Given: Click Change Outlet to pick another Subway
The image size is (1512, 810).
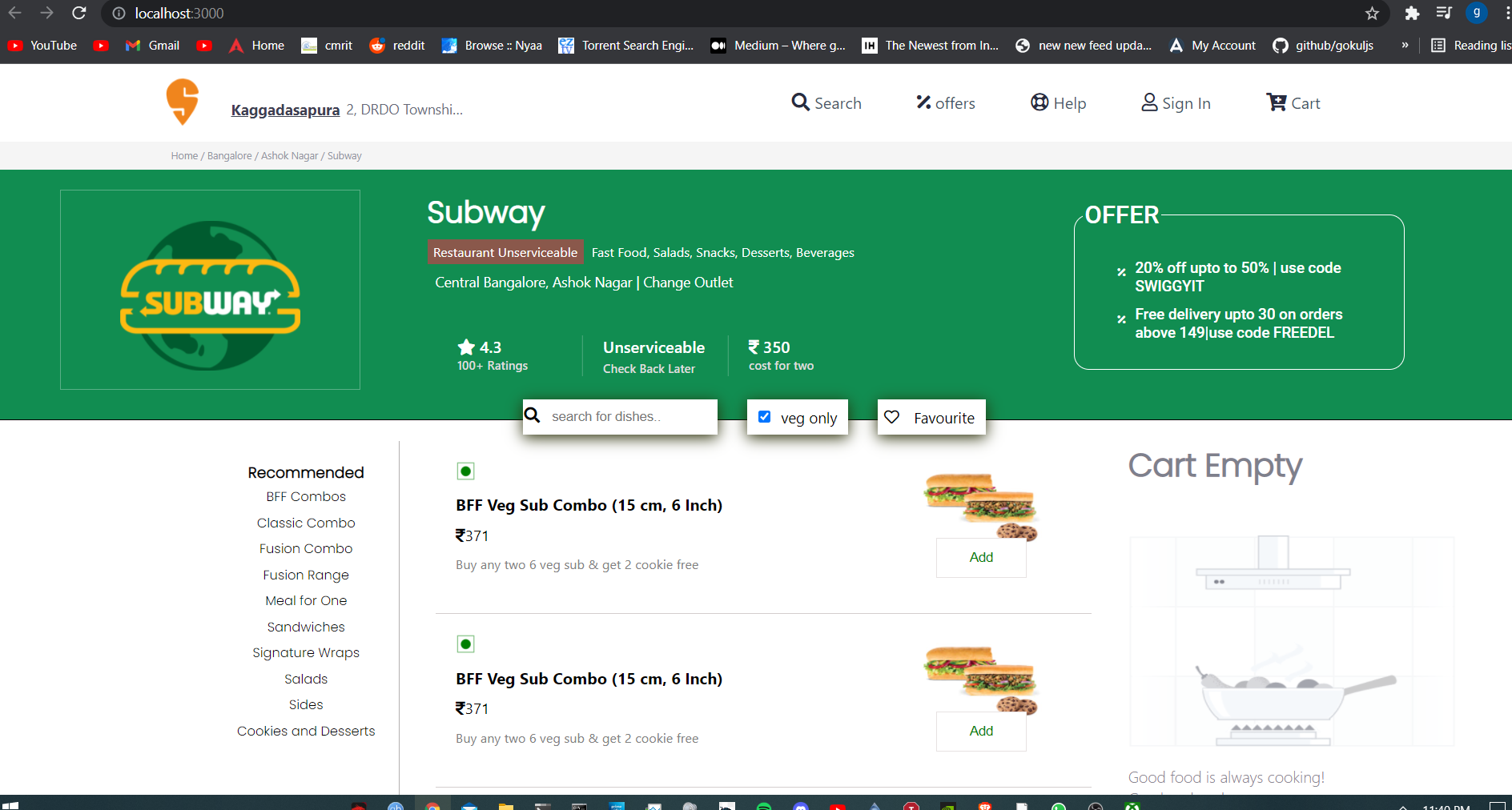Looking at the screenshot, I should pos(687,283).
